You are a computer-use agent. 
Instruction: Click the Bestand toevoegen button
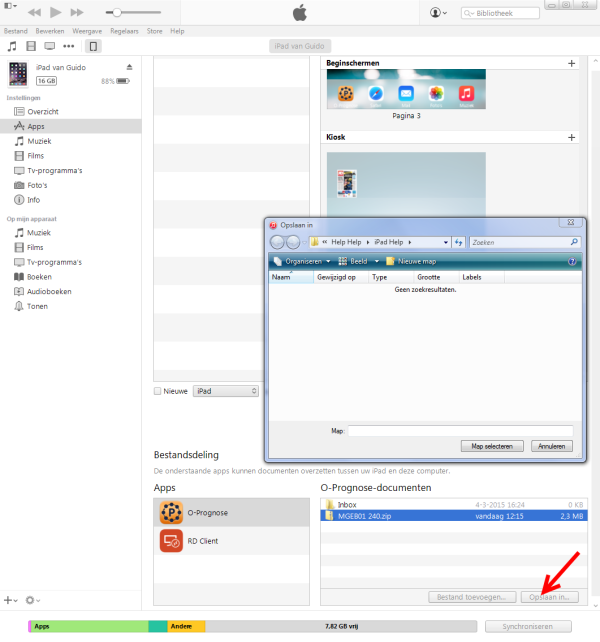coord(471,597)
